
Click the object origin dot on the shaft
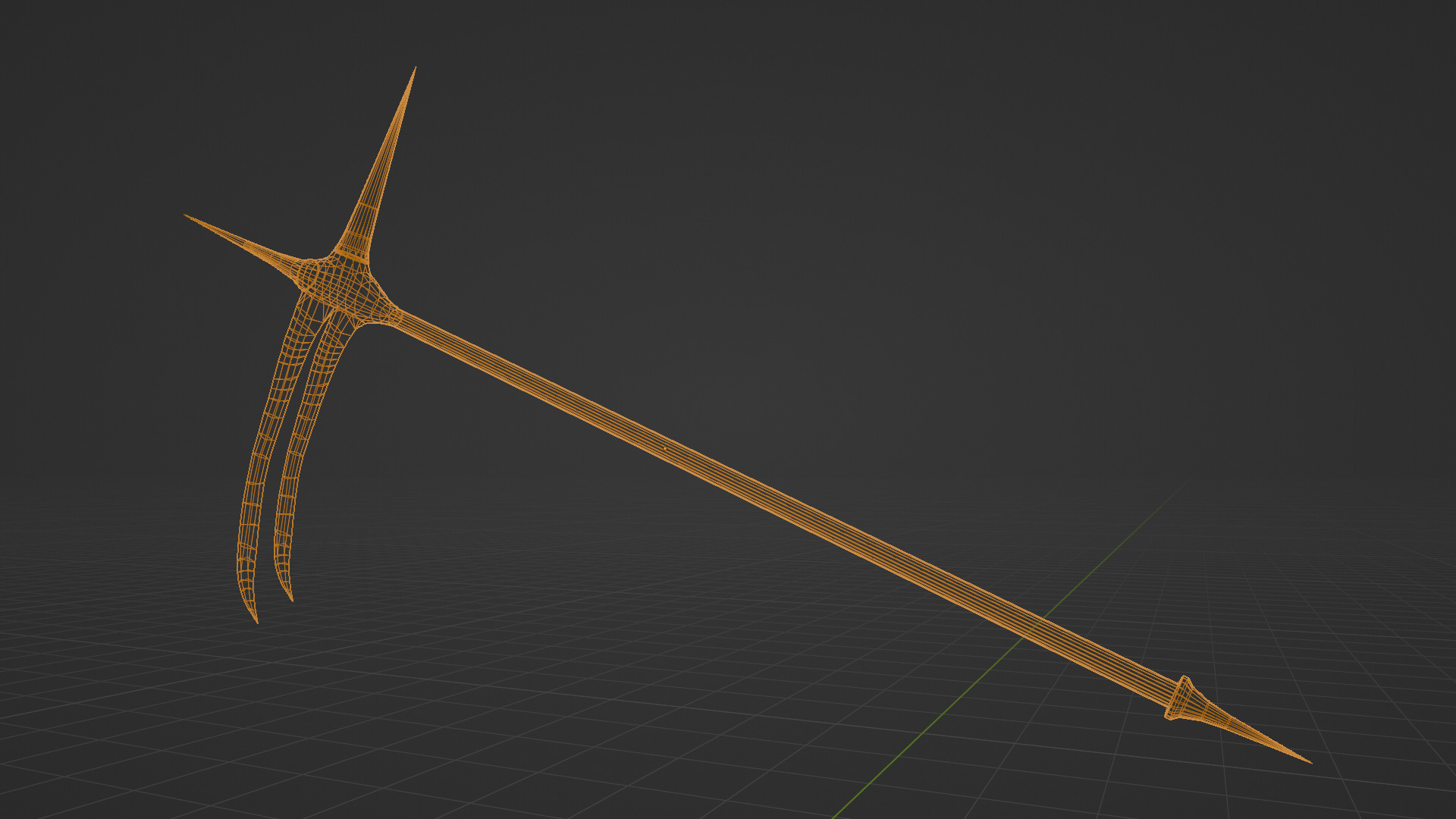point(665,448)
